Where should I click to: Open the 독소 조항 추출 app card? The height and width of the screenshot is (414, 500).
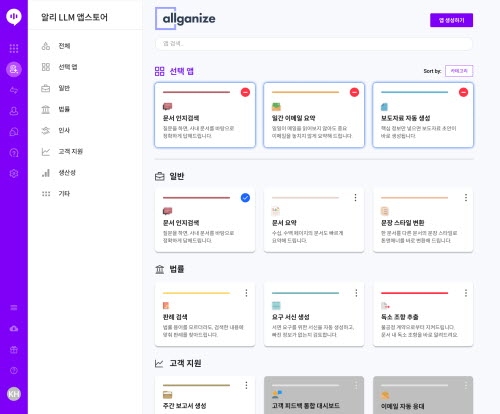point(423,314)
